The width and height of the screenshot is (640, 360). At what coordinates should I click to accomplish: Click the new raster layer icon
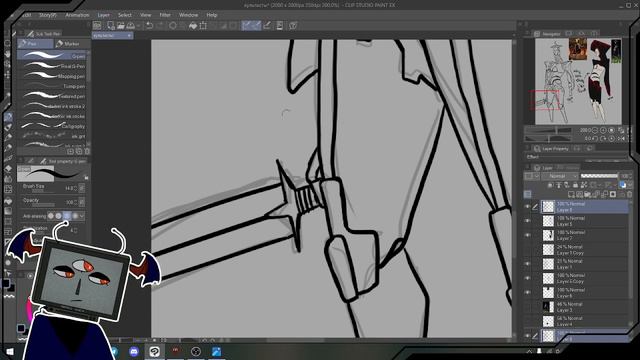(x=571, y=194)
